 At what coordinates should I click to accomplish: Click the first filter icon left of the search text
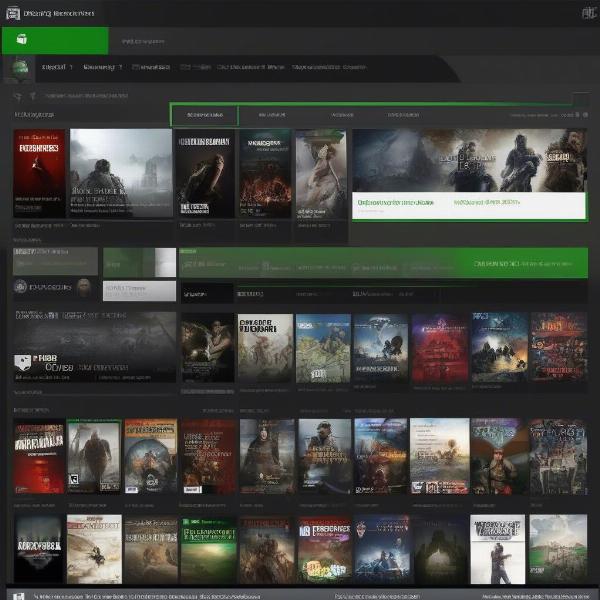(18, 96)
